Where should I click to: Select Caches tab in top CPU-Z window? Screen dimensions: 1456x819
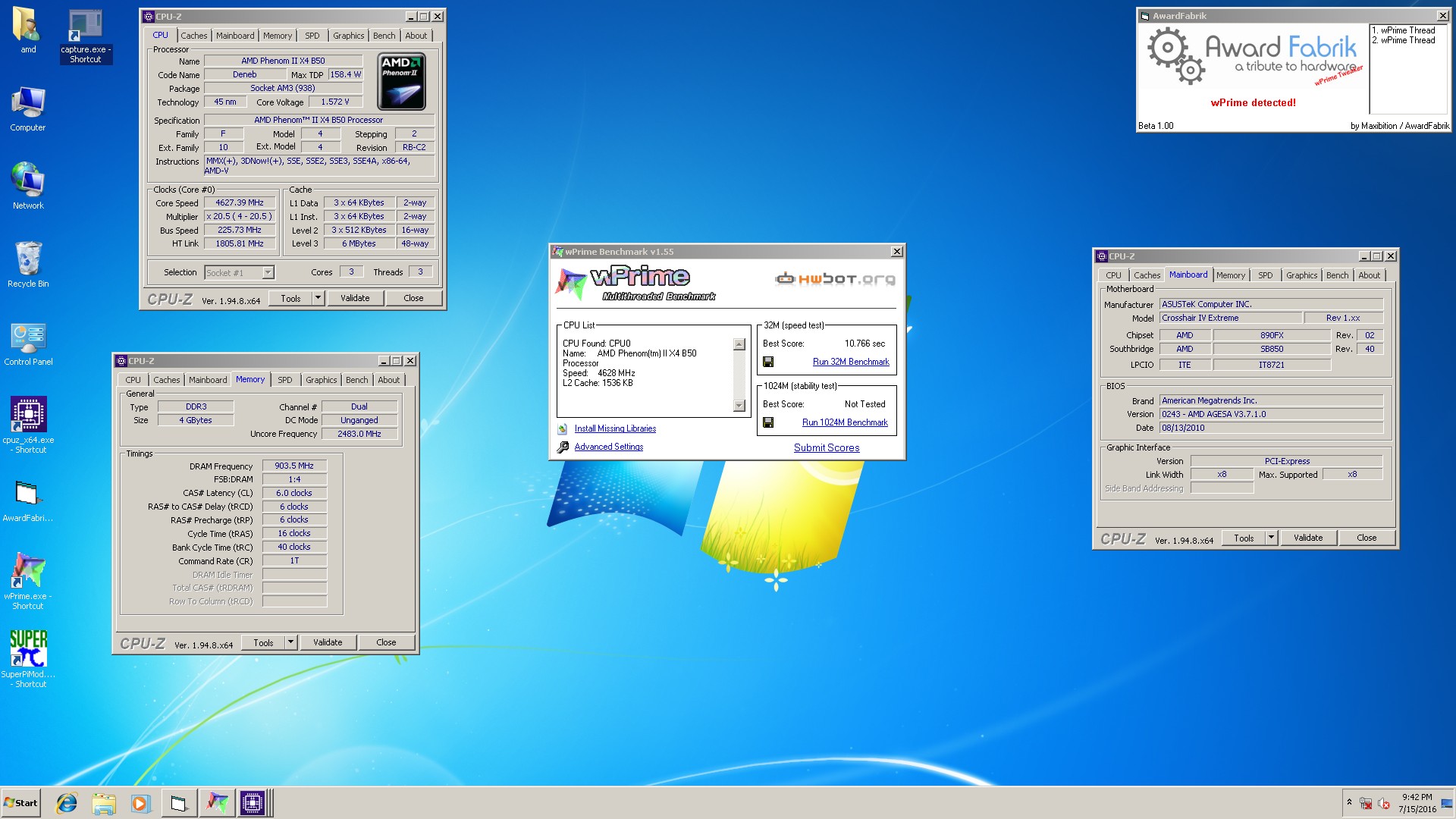193,36
